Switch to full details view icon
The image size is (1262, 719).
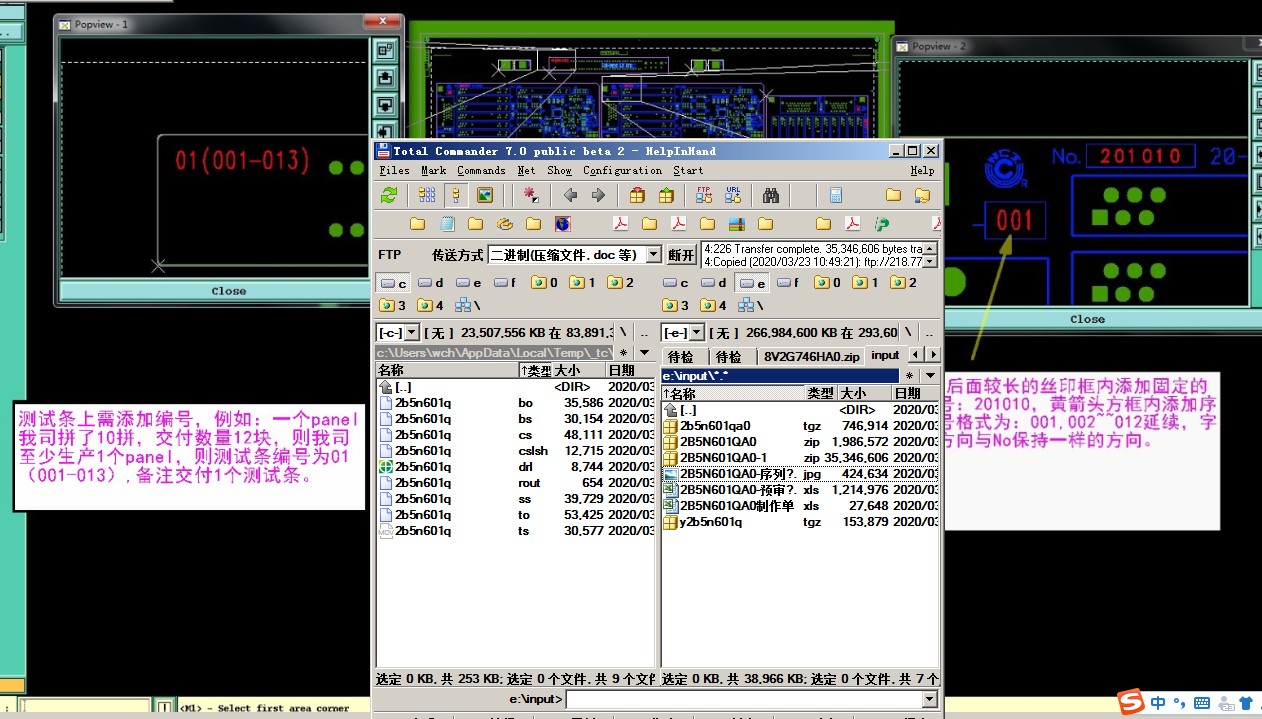[x=456, y=195]
